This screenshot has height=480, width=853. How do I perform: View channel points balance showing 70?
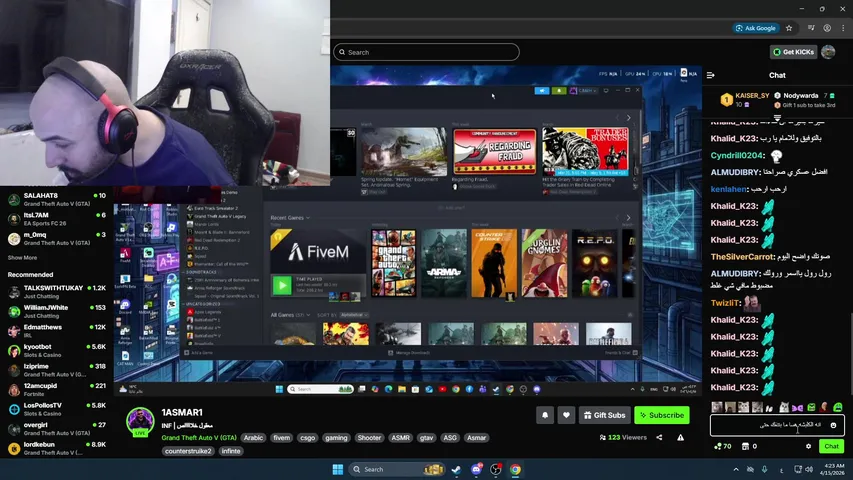[722, 446]
